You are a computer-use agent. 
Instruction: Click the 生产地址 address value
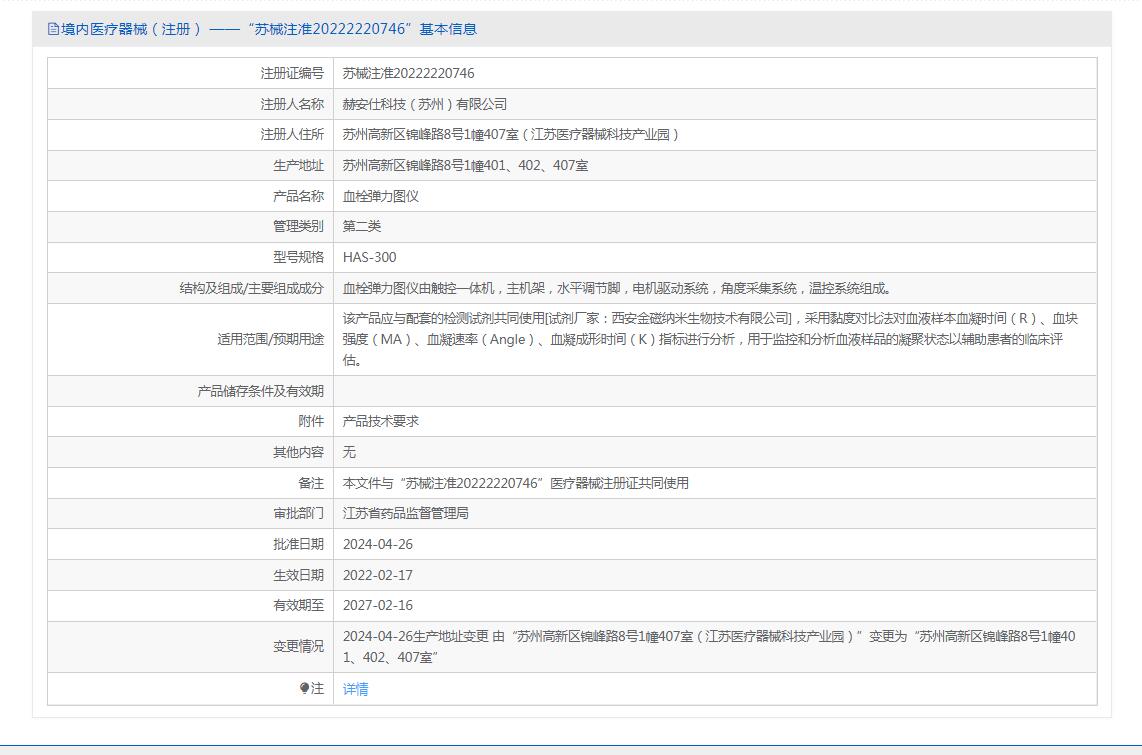[x=465, y=165]
